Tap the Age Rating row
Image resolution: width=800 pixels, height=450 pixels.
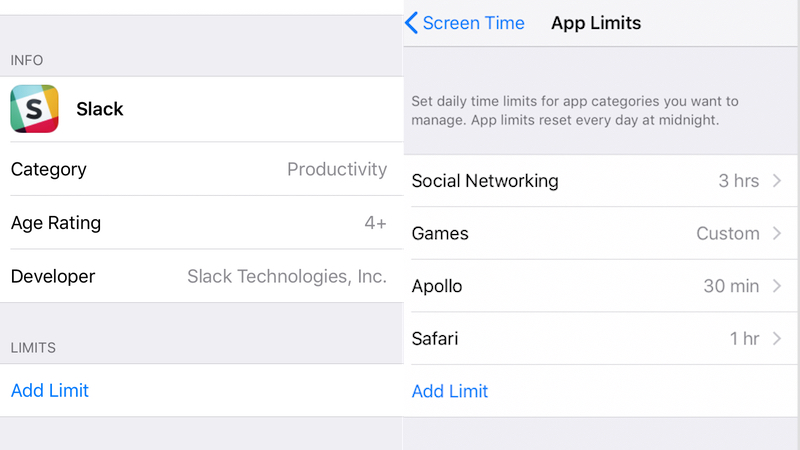(x=202, y=222)
